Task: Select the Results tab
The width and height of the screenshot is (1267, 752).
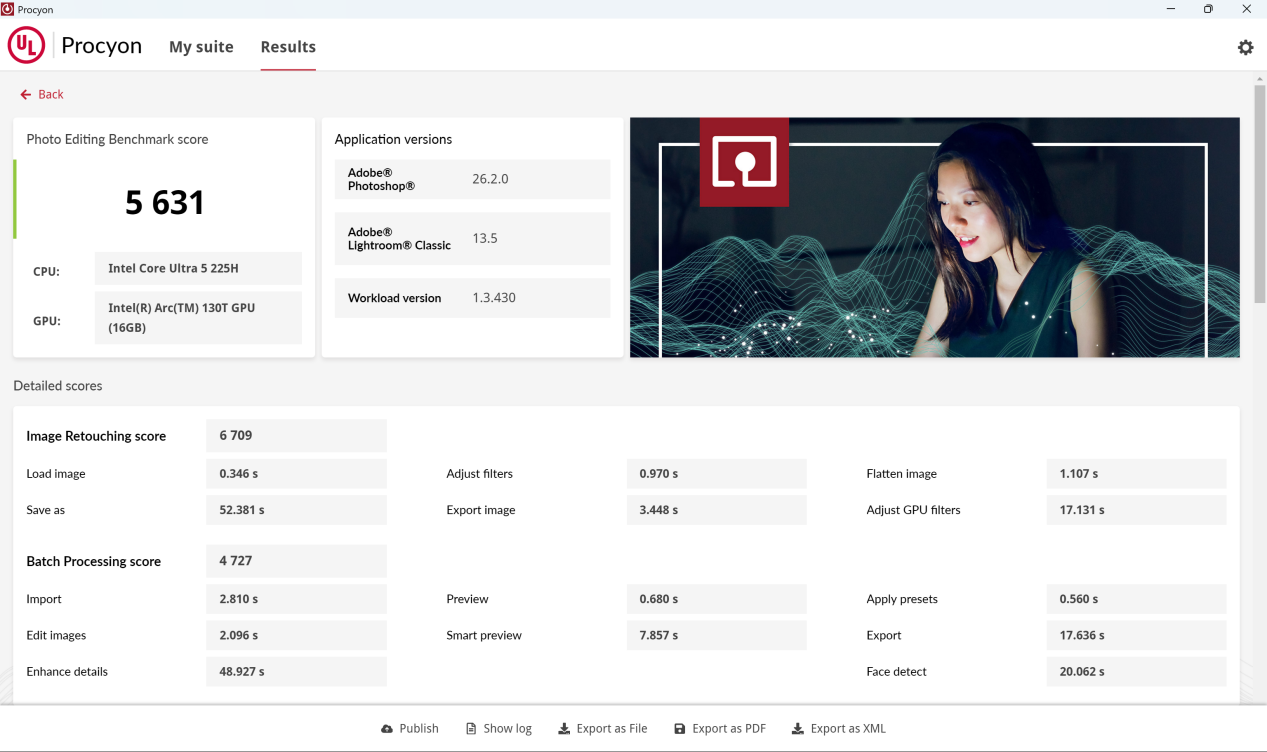Action: (288, 47)
